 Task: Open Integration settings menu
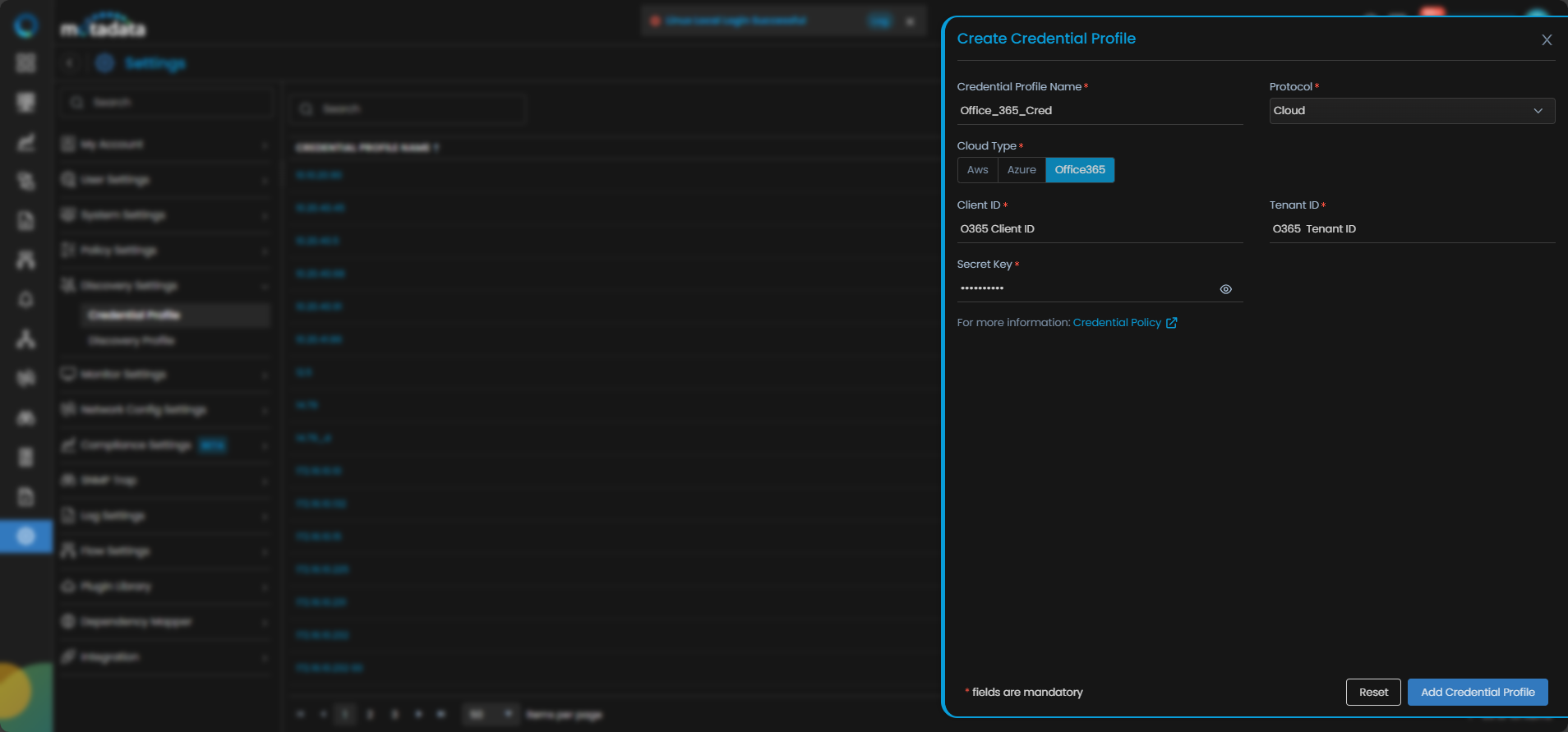click(x=165, y=657)
